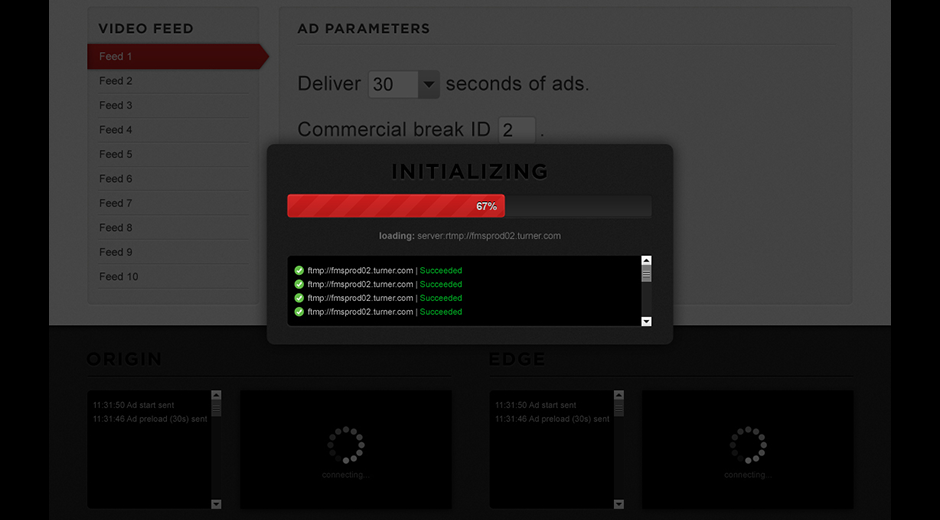940x520 pixels.
Task: Click first green success checkmark icon
Action: click(299, 270)
